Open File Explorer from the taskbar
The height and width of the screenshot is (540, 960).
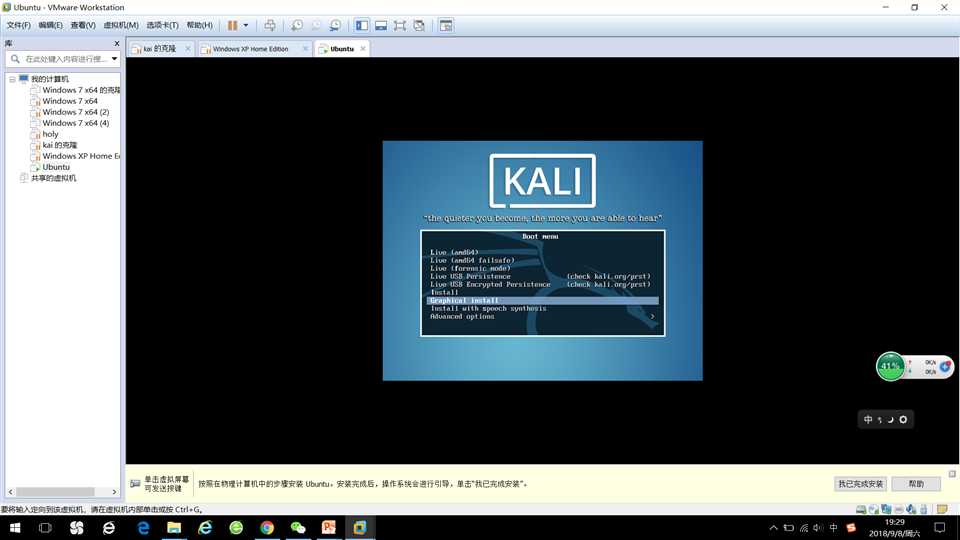(x=174, y=527)
